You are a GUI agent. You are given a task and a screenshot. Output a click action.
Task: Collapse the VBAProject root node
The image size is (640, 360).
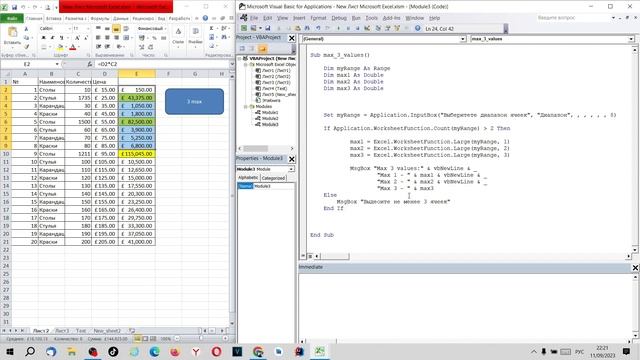pos(240,59)
